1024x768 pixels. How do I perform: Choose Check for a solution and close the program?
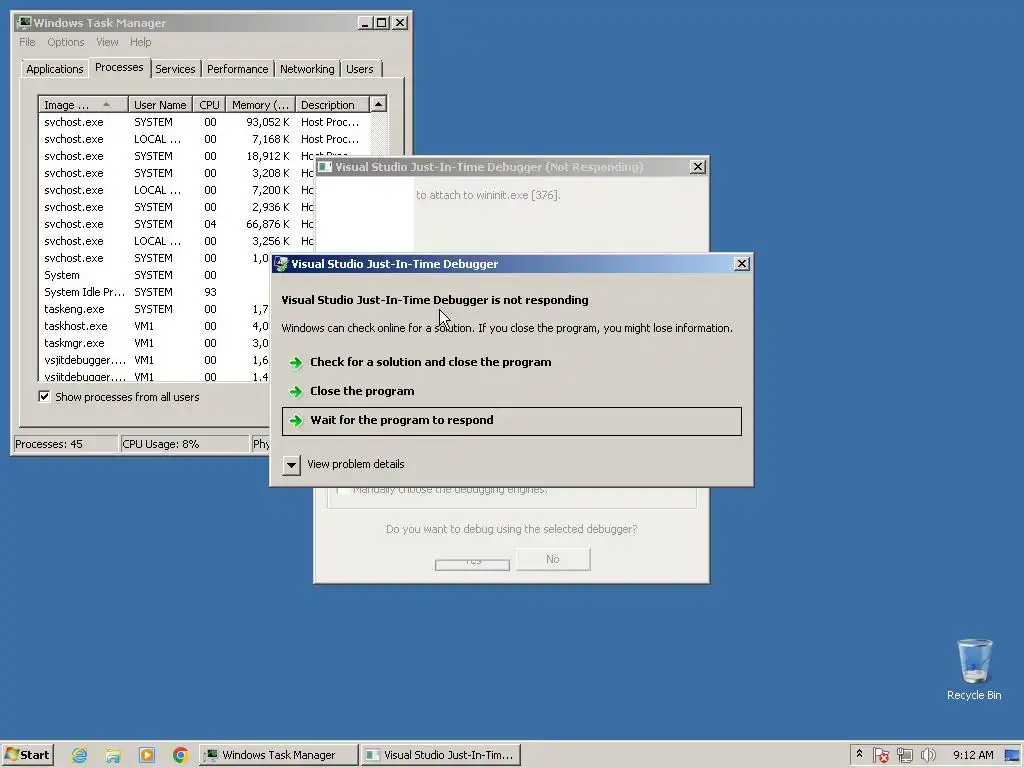(x=512, y=362)
